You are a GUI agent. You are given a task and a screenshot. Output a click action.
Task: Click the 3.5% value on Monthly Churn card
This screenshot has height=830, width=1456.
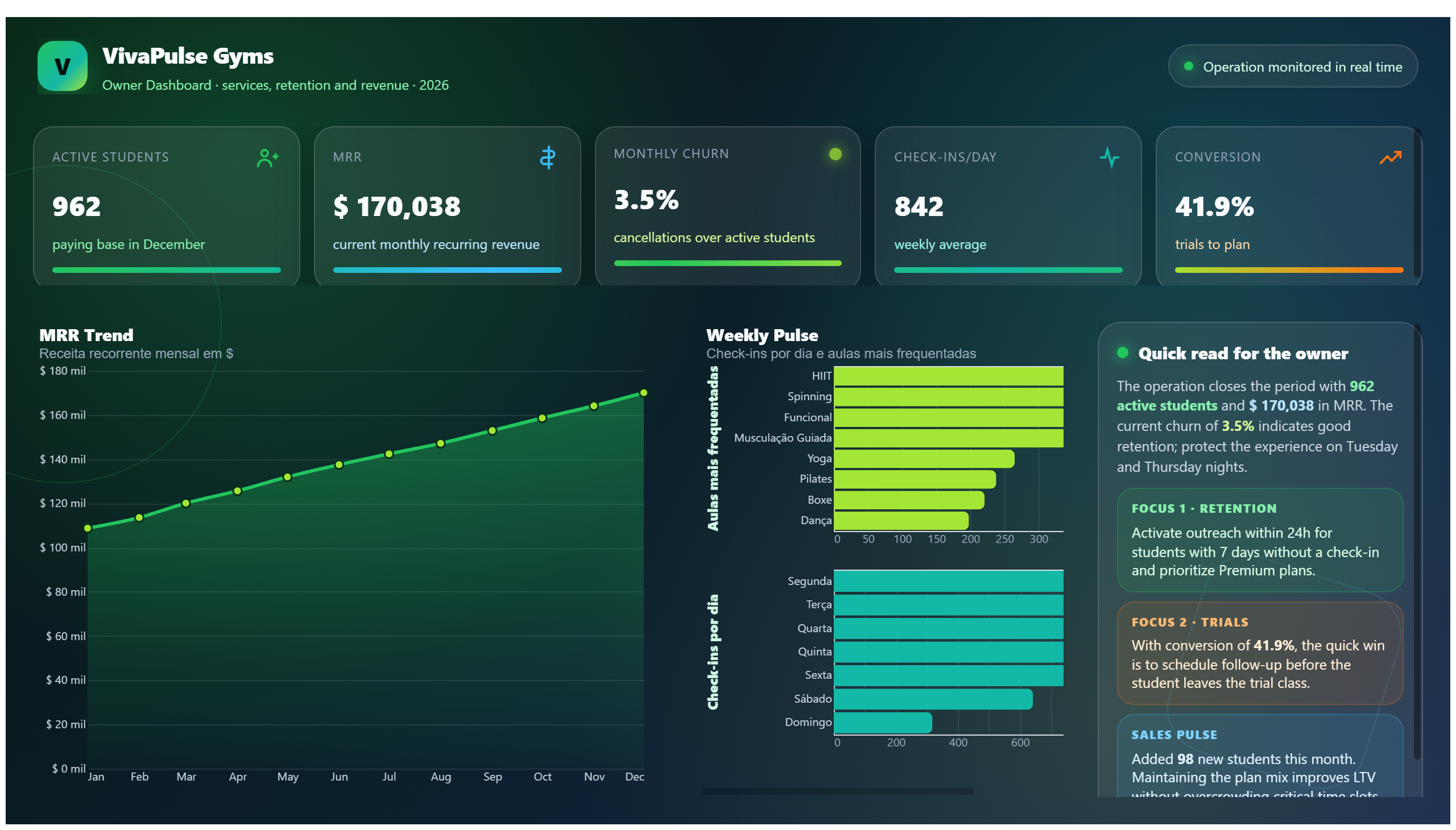point(646,200)
